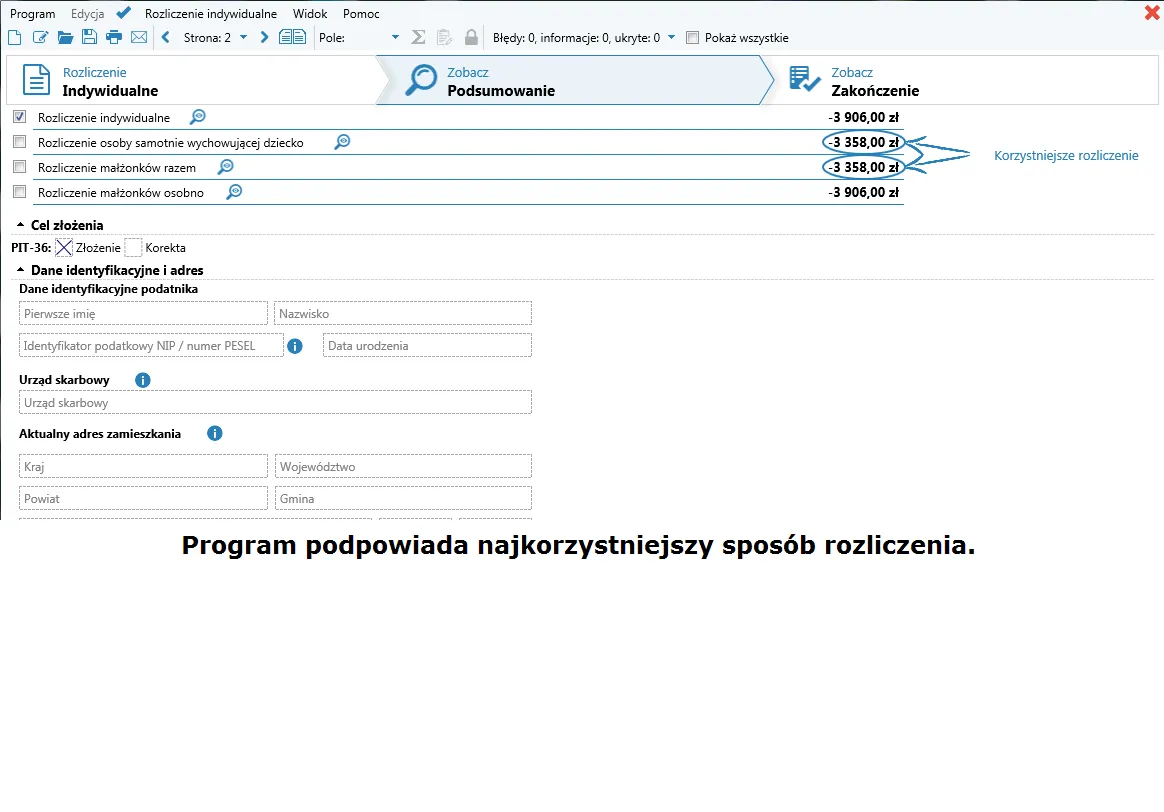Expand the Pole field dropdown

point(395,38)
